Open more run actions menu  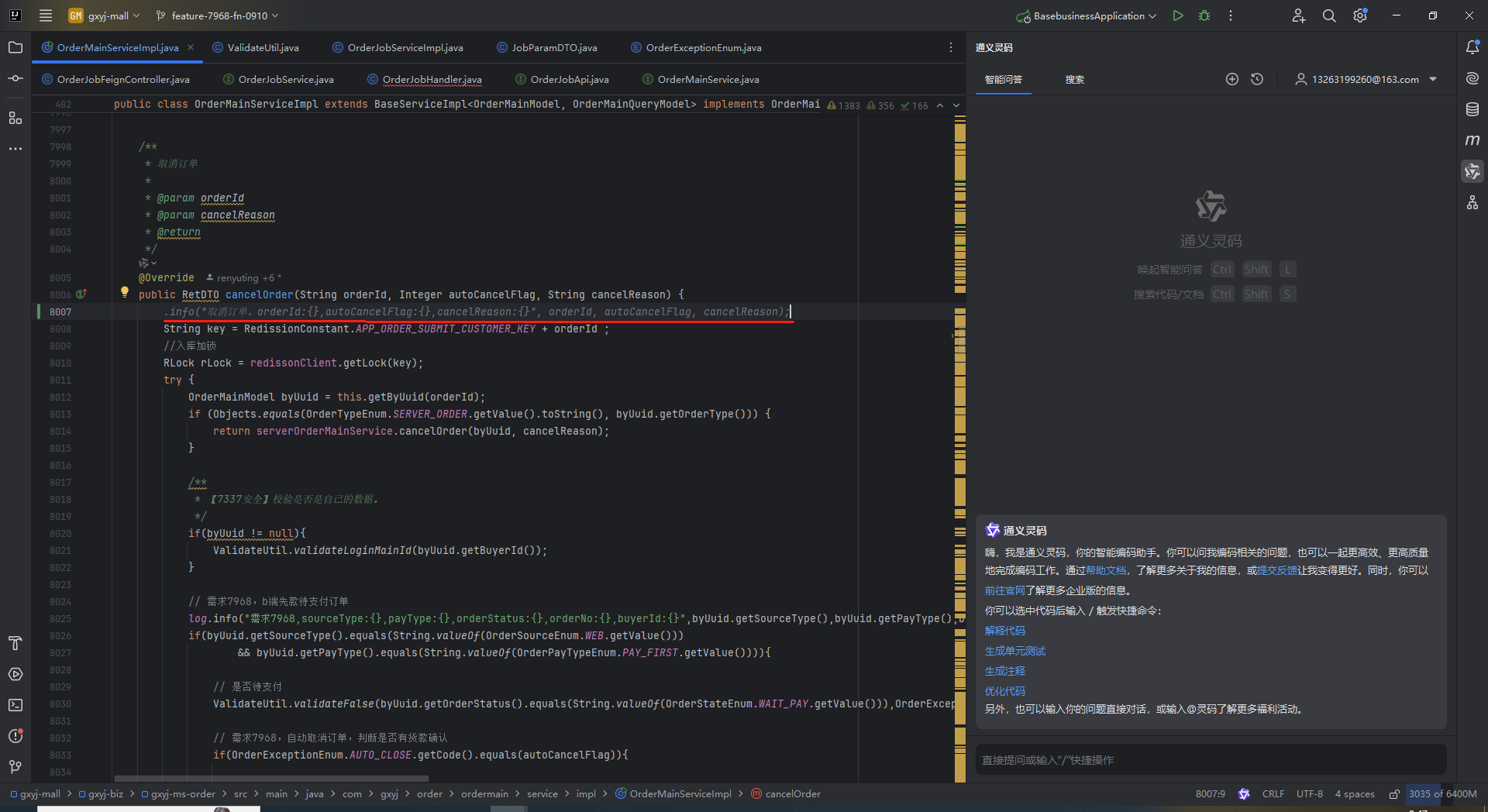[1231, 15]
